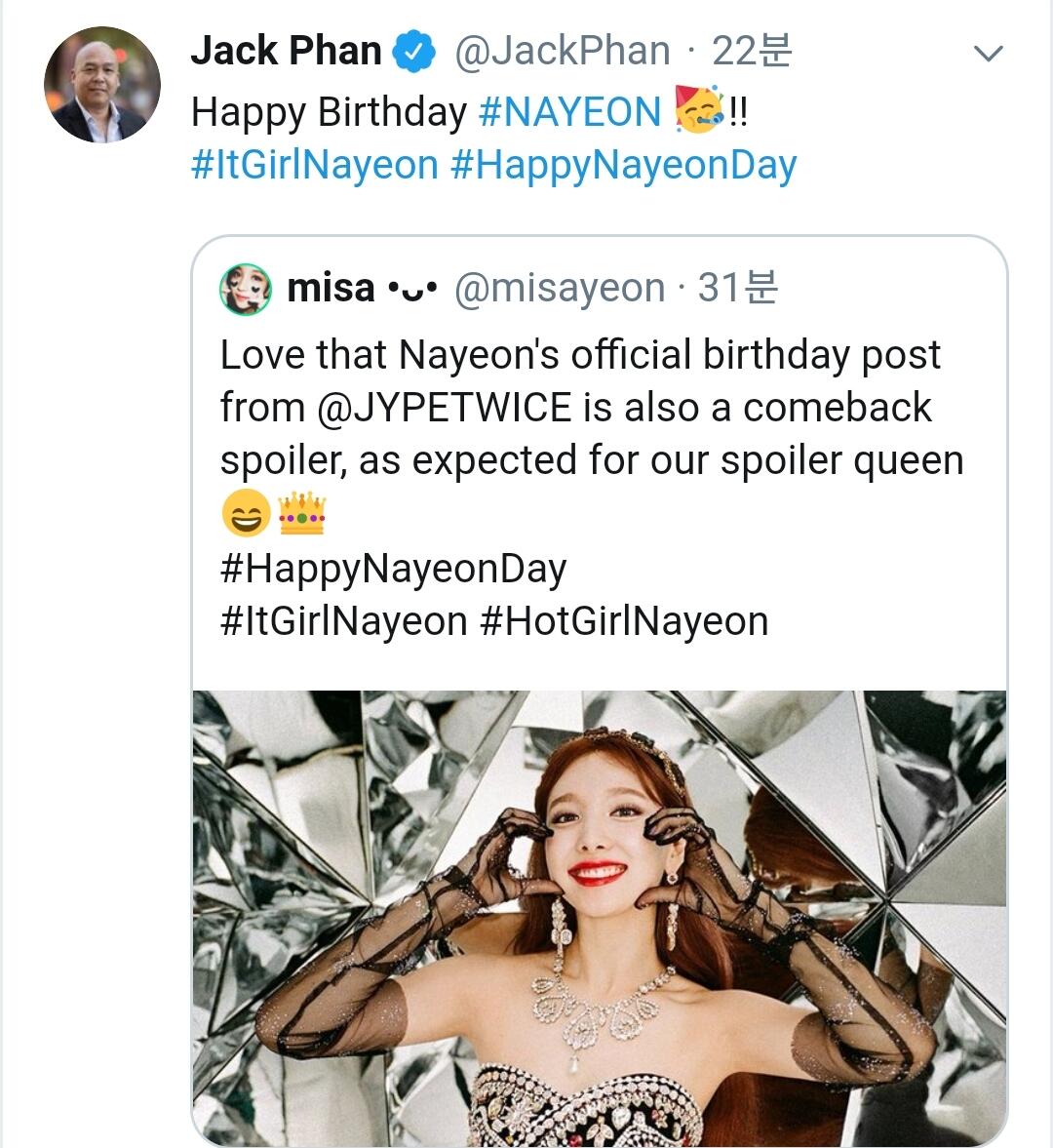
Task: Open the blue #ItGirlNayeon hashtag
Action: 315,164
